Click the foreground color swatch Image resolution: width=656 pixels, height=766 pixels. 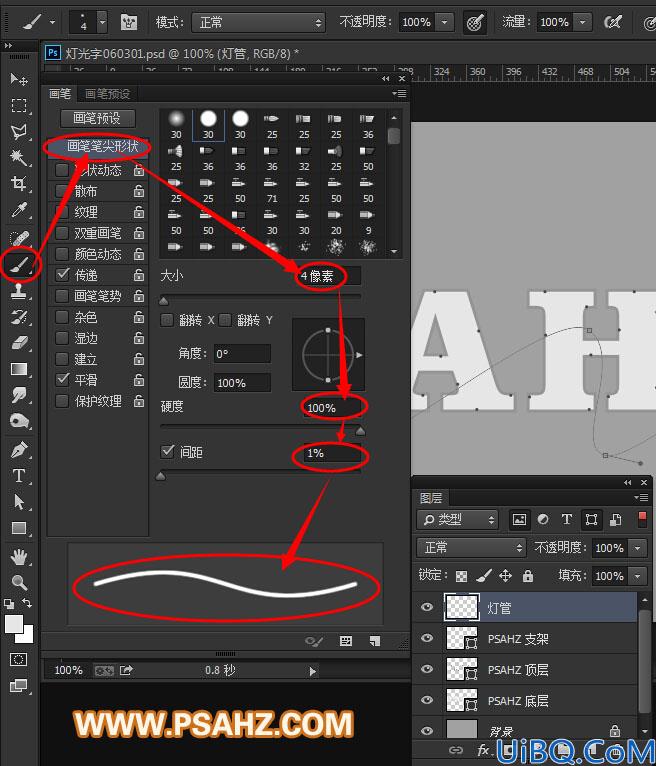(14, 624)
